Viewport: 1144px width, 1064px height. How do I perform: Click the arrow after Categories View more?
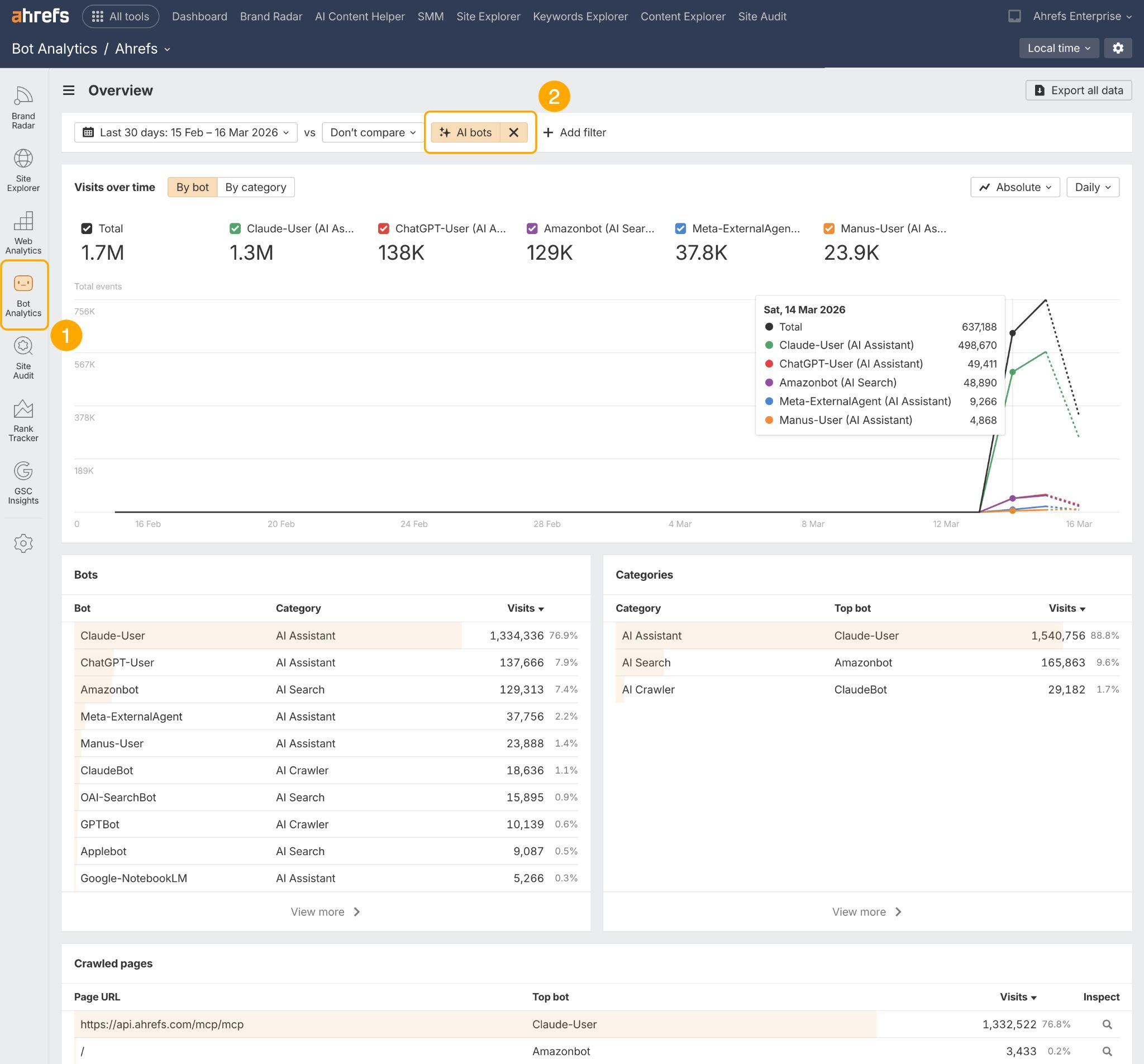click(x=898, y=912)
